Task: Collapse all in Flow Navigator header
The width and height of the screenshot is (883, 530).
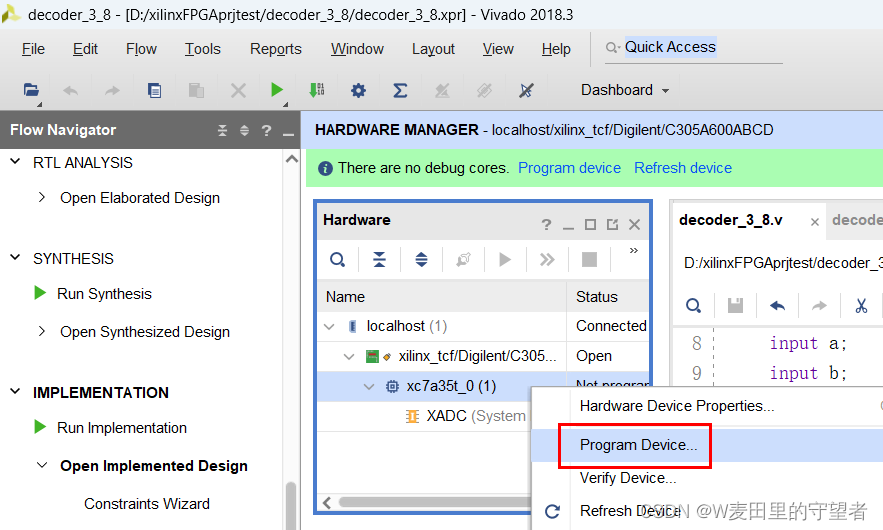Action: 222,131
